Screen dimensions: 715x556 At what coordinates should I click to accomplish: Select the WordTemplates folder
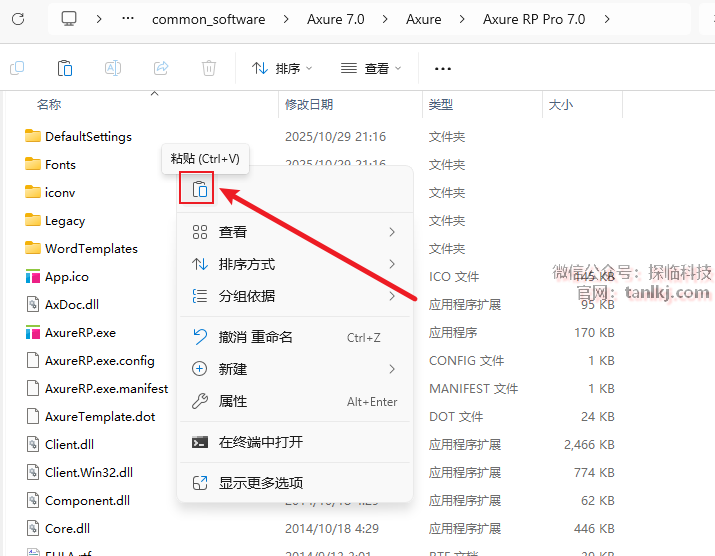[91, 249]
